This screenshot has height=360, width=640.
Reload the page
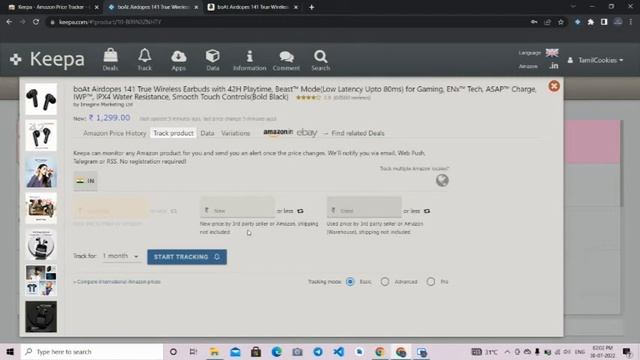pos(36,22)
